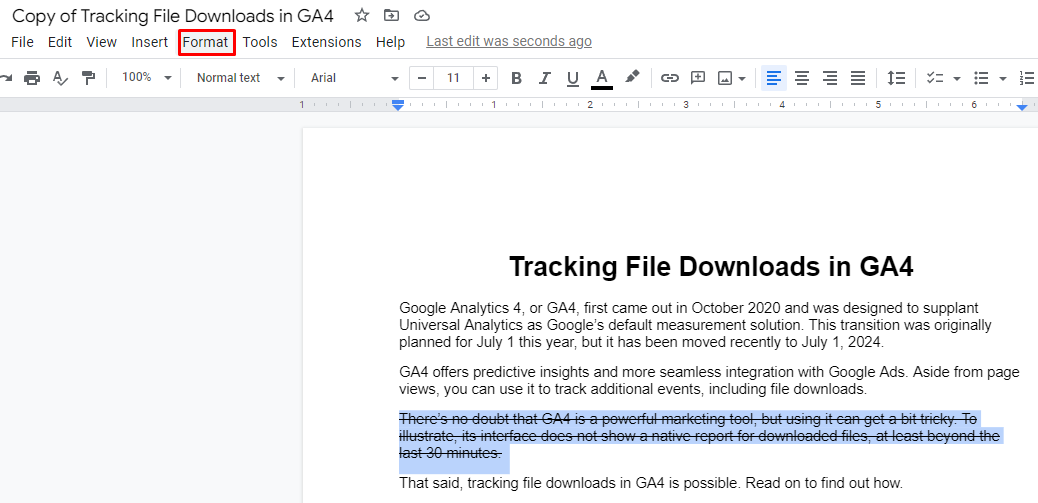Expand the Normal text style dropdown

click(240, 78)
